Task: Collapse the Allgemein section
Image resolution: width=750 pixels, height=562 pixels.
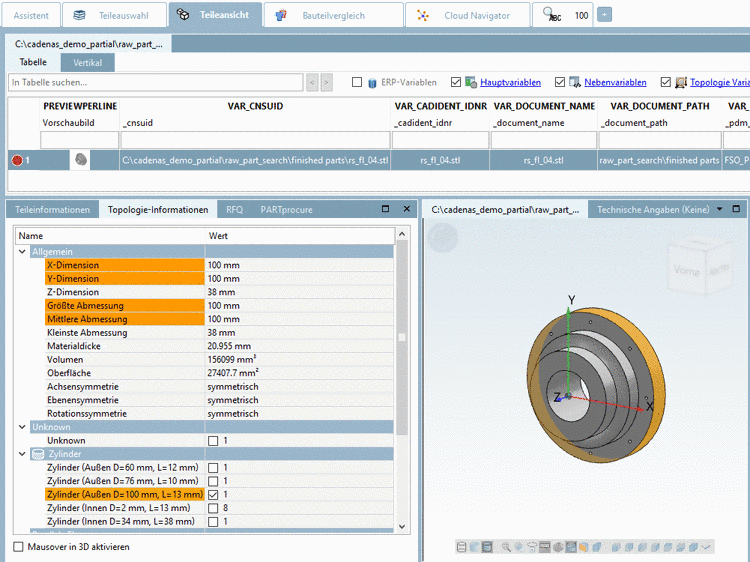Action: [22, 251]
